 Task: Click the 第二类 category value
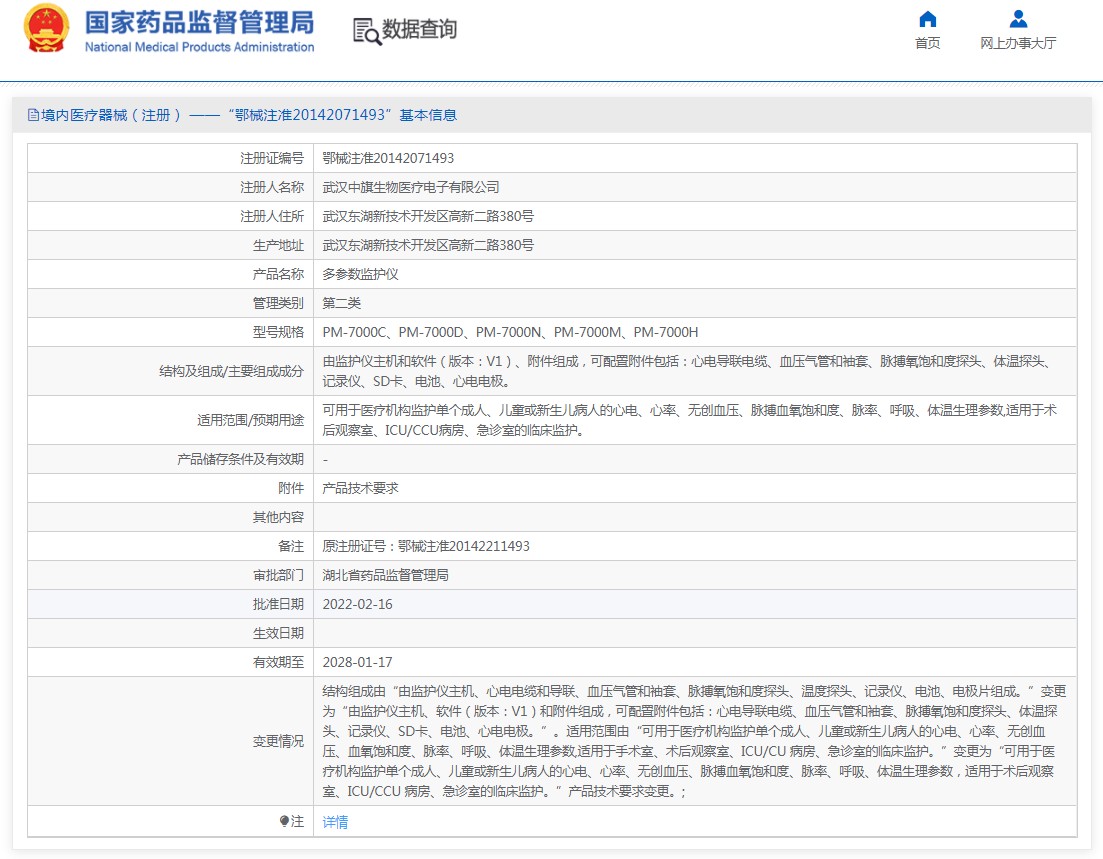(x=341, y=303)
